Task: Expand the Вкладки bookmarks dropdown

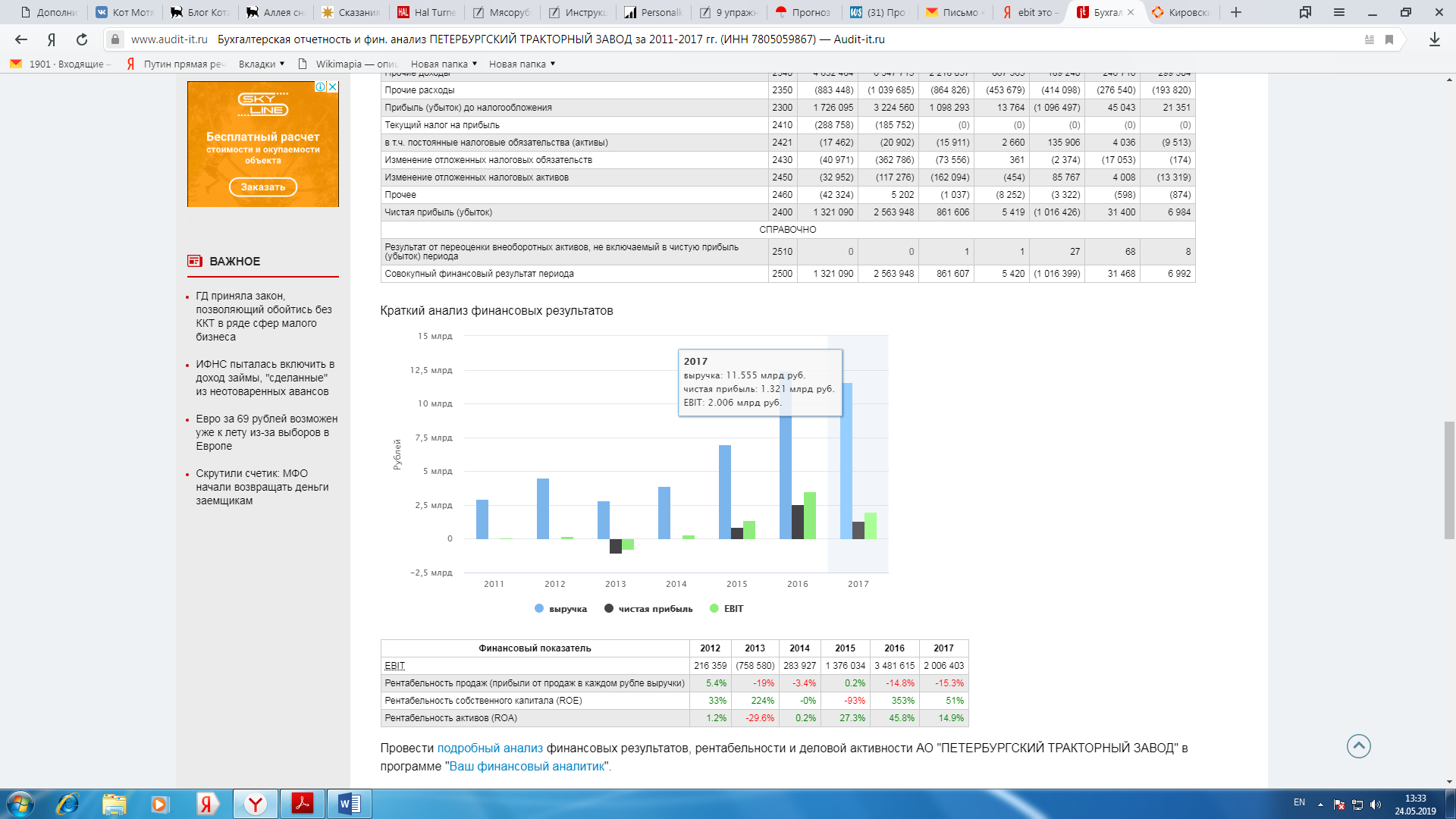Action: tap(262, 64)
